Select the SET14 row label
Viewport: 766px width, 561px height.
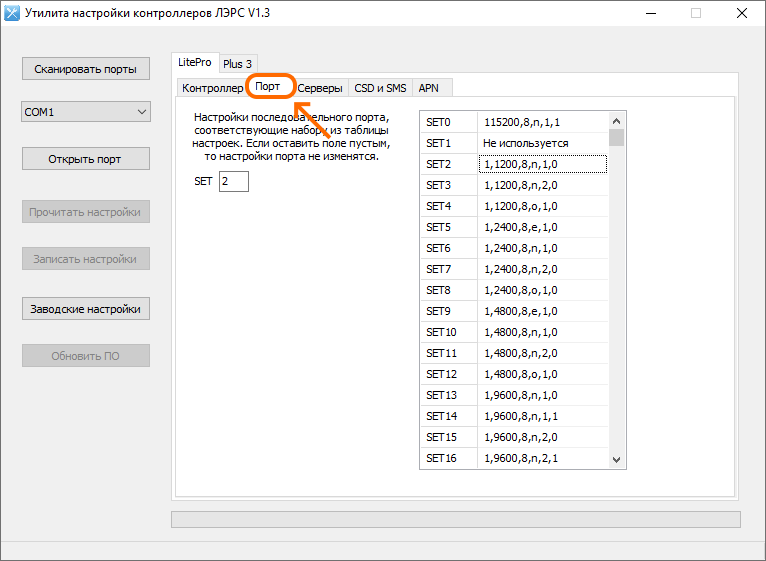(448, 416)
